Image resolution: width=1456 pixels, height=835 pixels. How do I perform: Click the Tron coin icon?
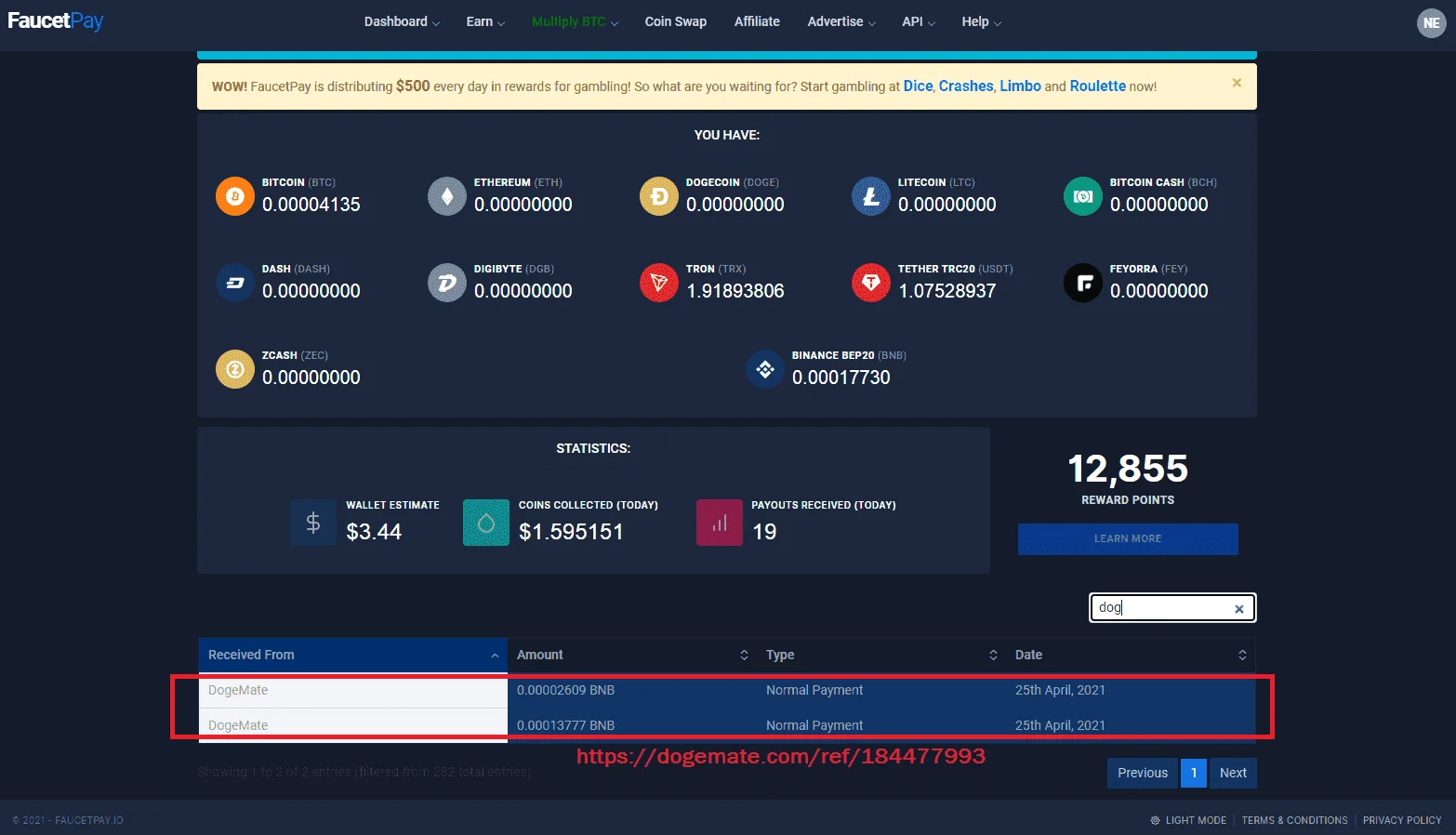[x=659, y=283]
